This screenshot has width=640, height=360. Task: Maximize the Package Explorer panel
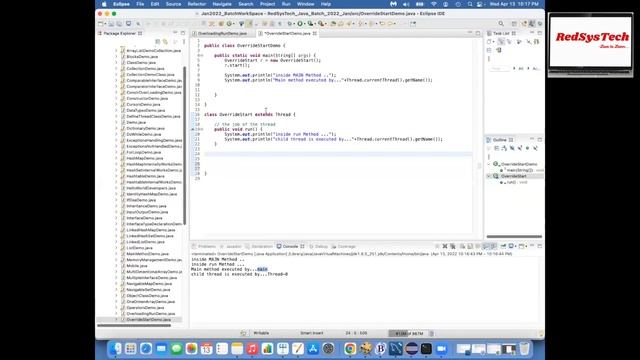click(x=183, y=33)
